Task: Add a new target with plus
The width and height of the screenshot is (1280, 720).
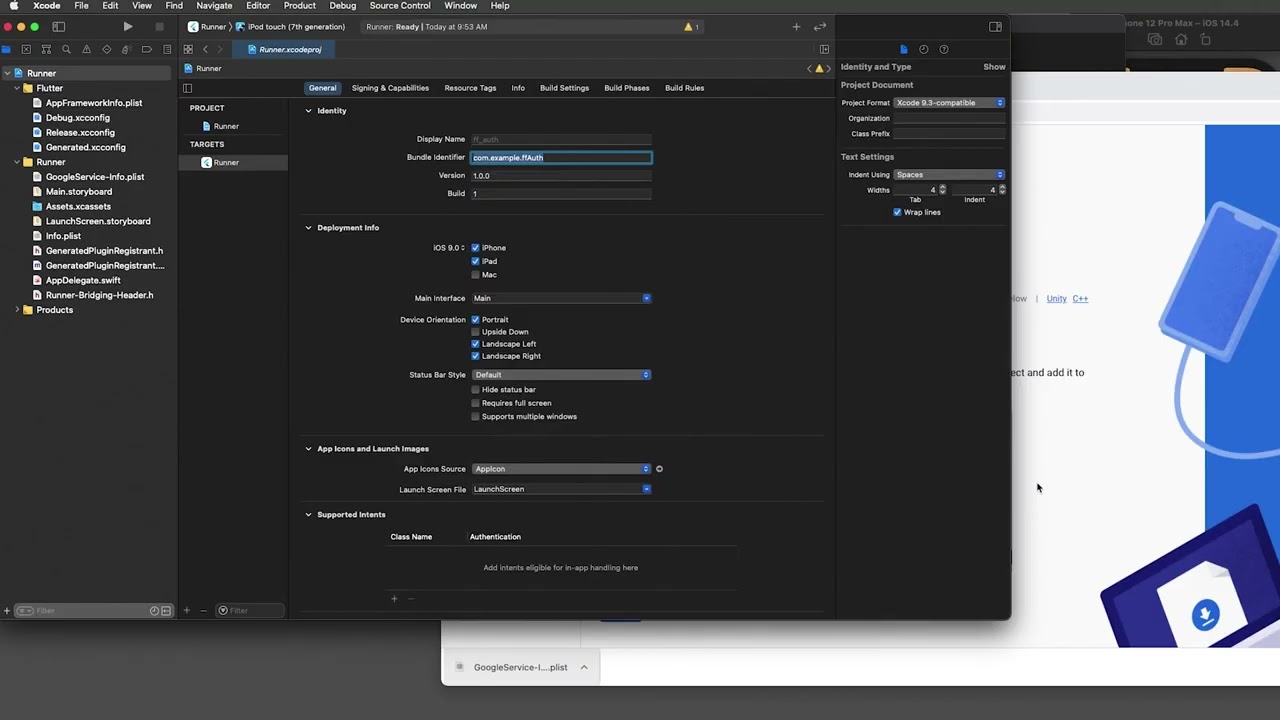Action: 186,610
